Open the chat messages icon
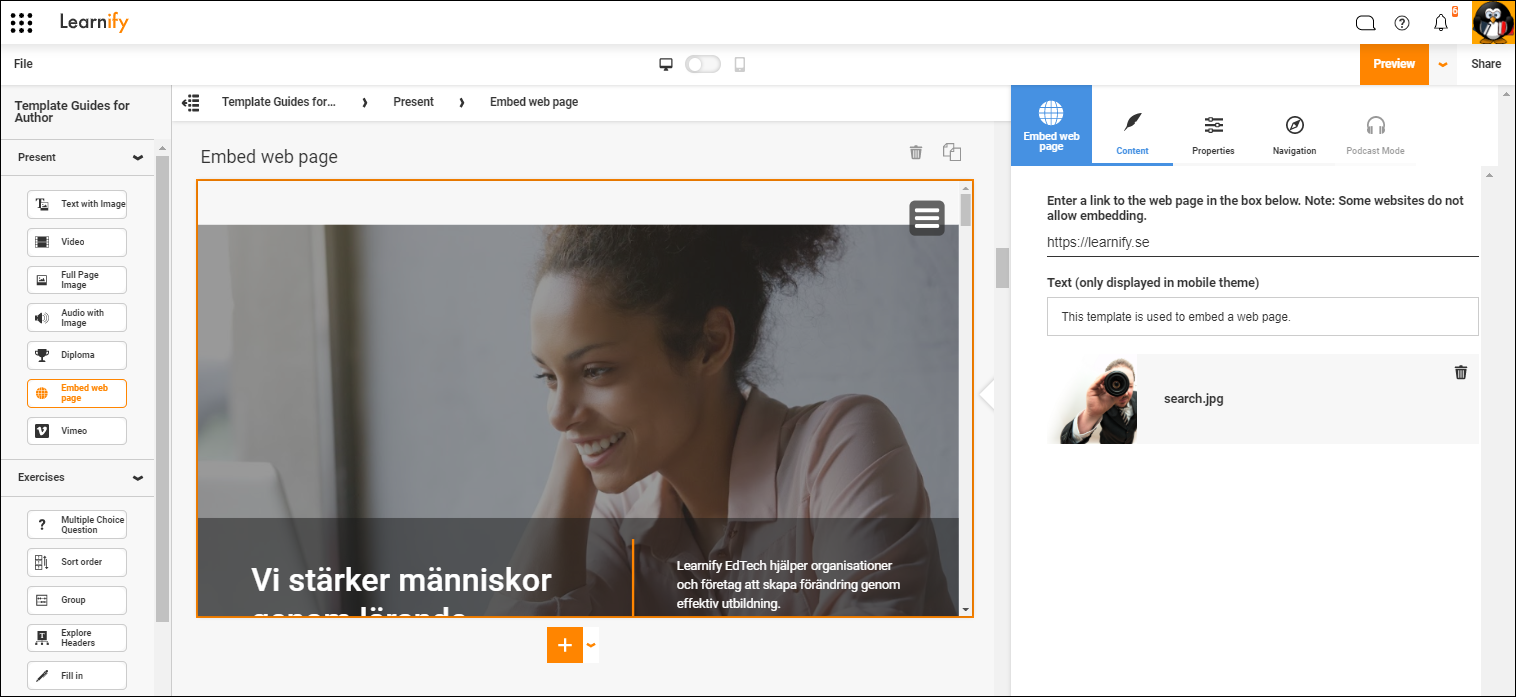 click(x=1365, y=23)
